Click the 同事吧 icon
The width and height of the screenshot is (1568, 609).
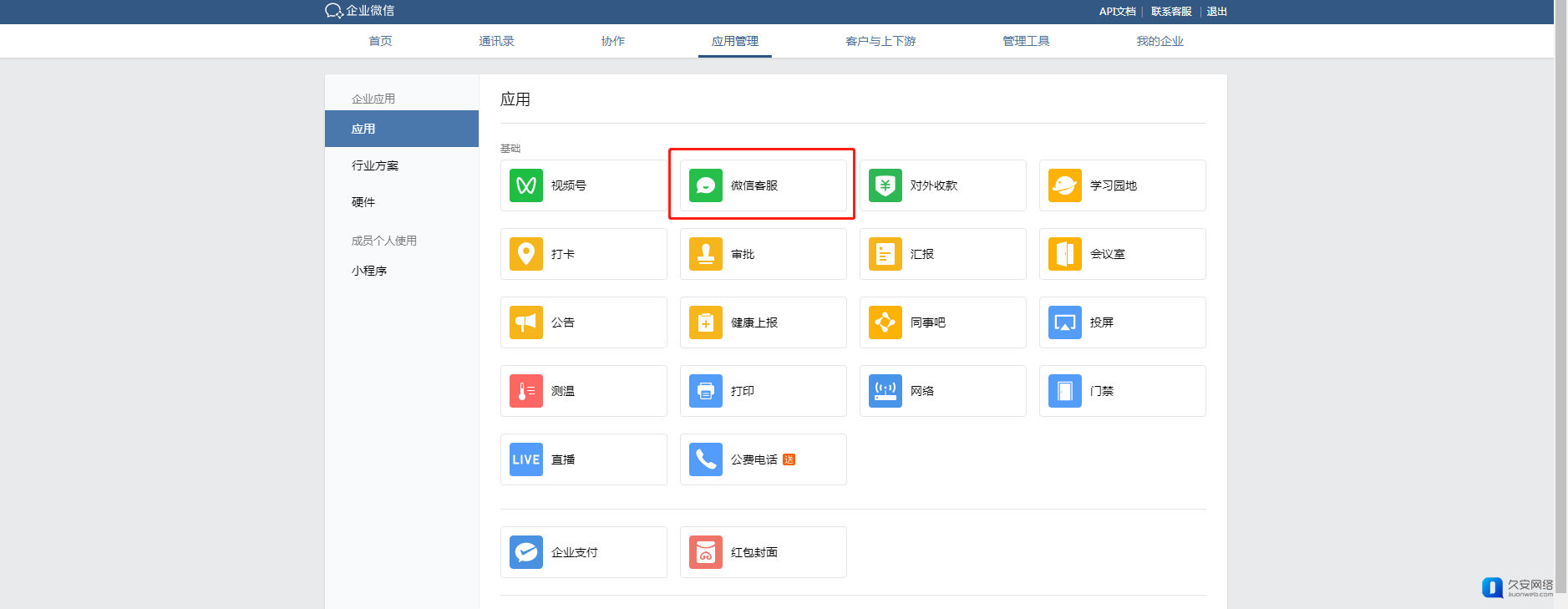click(885, 322)
